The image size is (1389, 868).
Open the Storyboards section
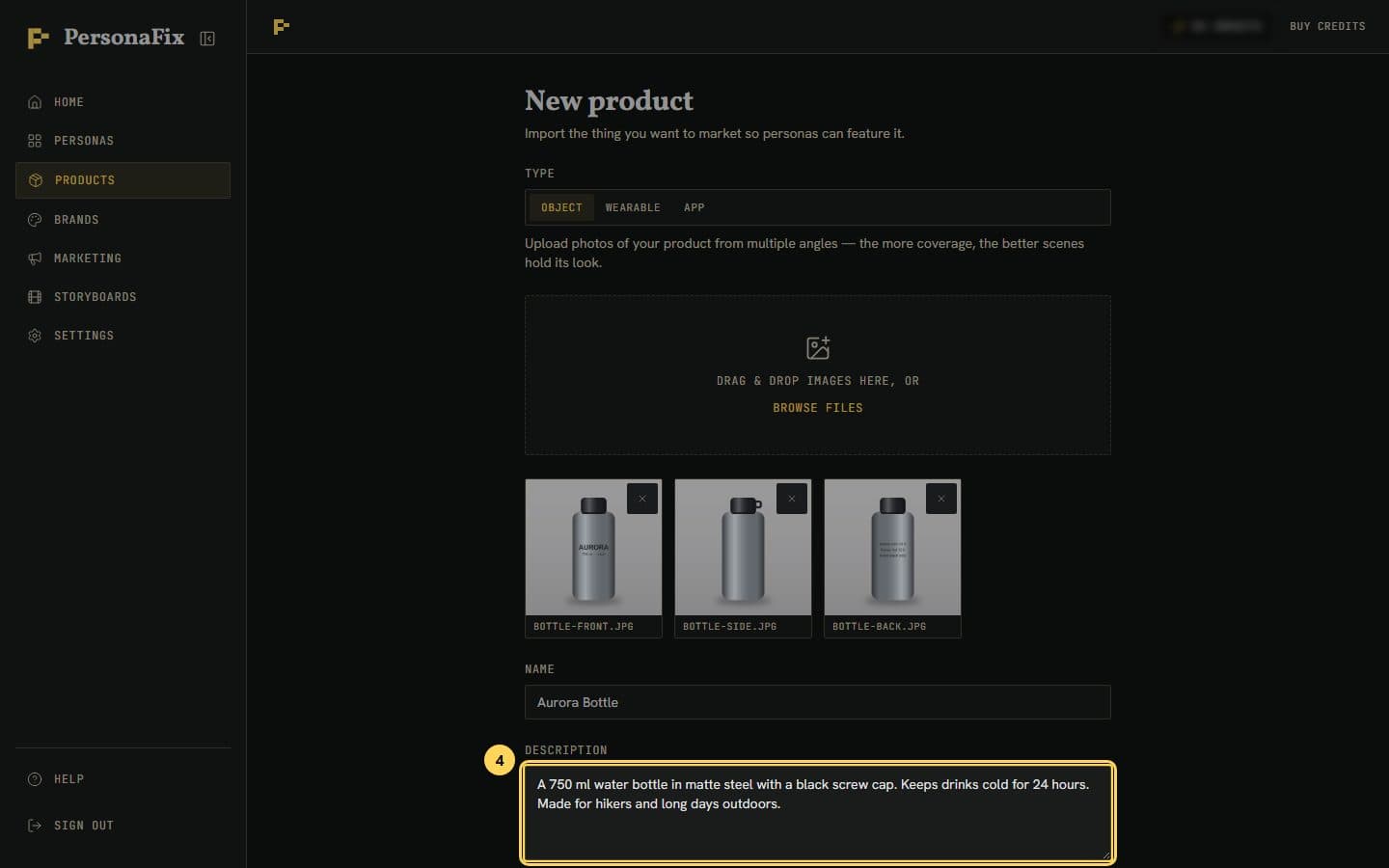123,297
